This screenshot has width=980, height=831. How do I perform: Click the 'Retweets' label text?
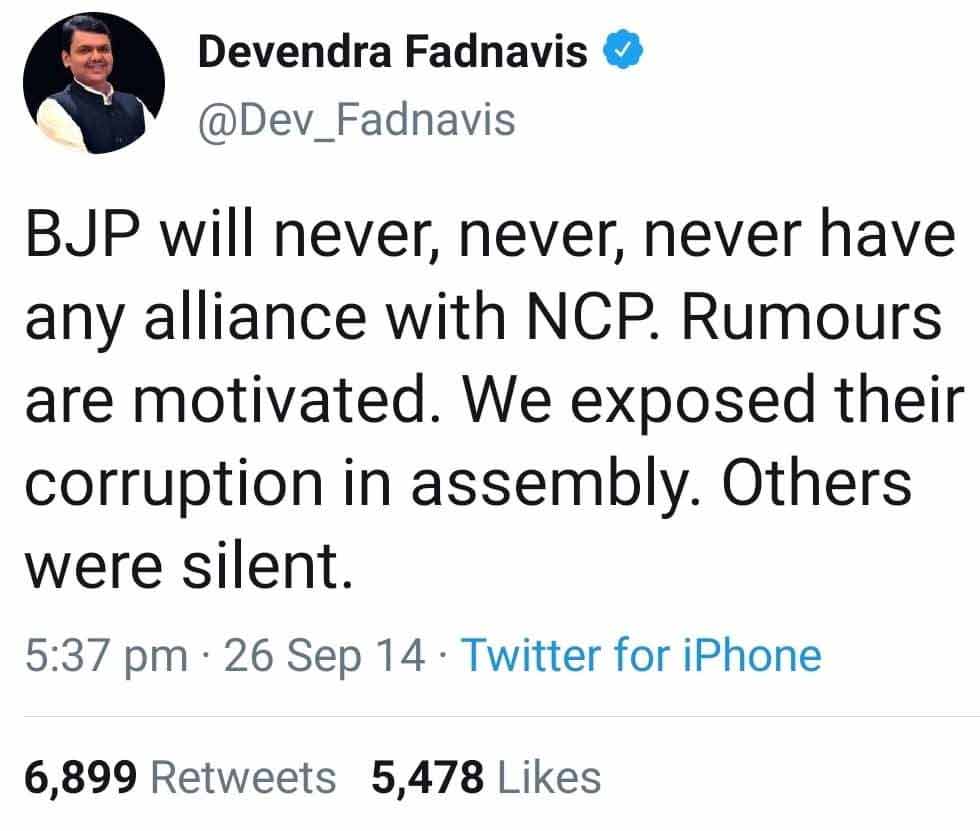[x=249, y=777]
